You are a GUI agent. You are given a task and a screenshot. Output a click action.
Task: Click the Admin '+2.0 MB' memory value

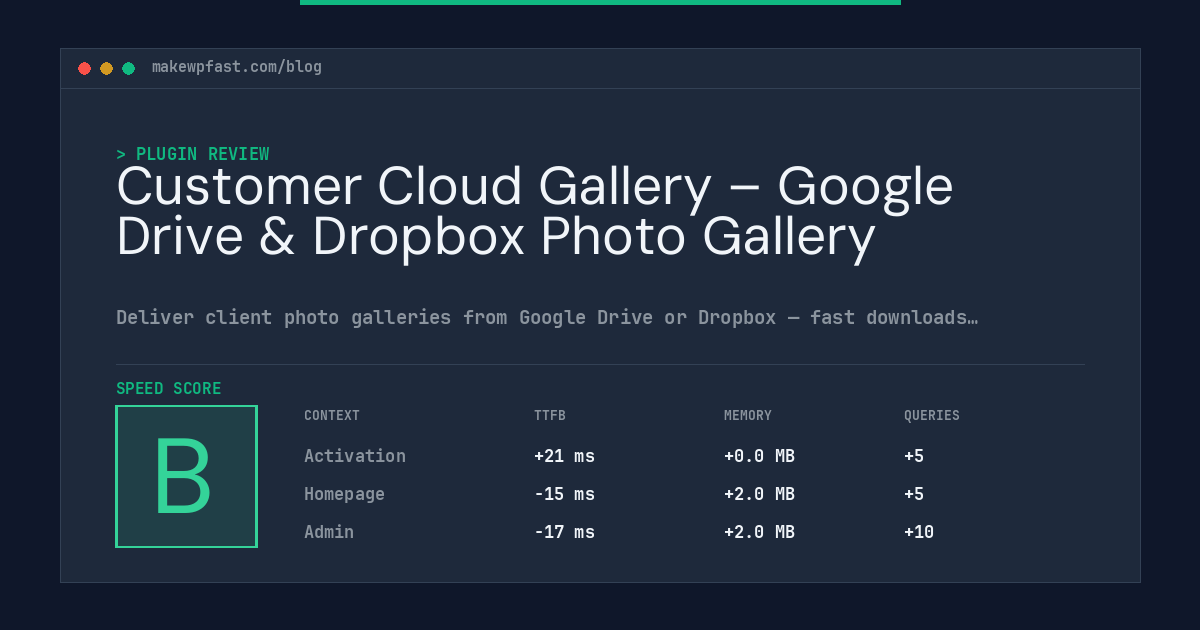(x=759, y=532)
